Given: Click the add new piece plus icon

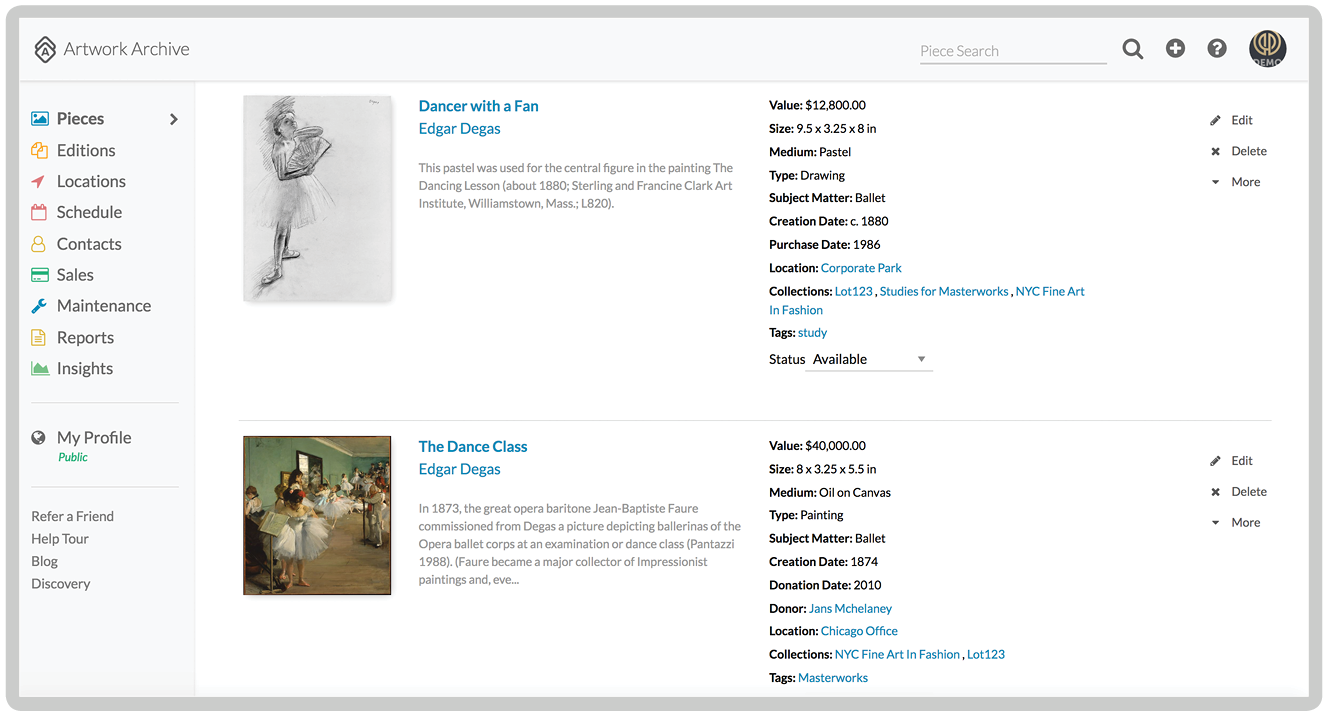Looking at the screenshot, I should point(1175,47).
